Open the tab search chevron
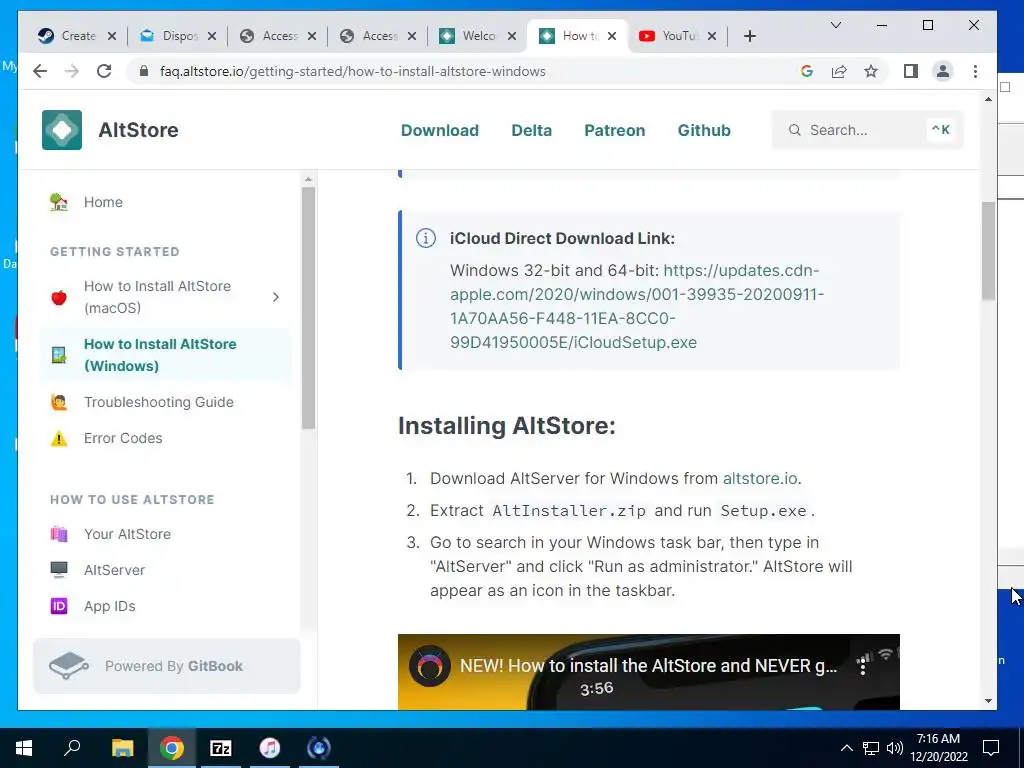This screenshot has width=1024, height=768. pos(835,25)
